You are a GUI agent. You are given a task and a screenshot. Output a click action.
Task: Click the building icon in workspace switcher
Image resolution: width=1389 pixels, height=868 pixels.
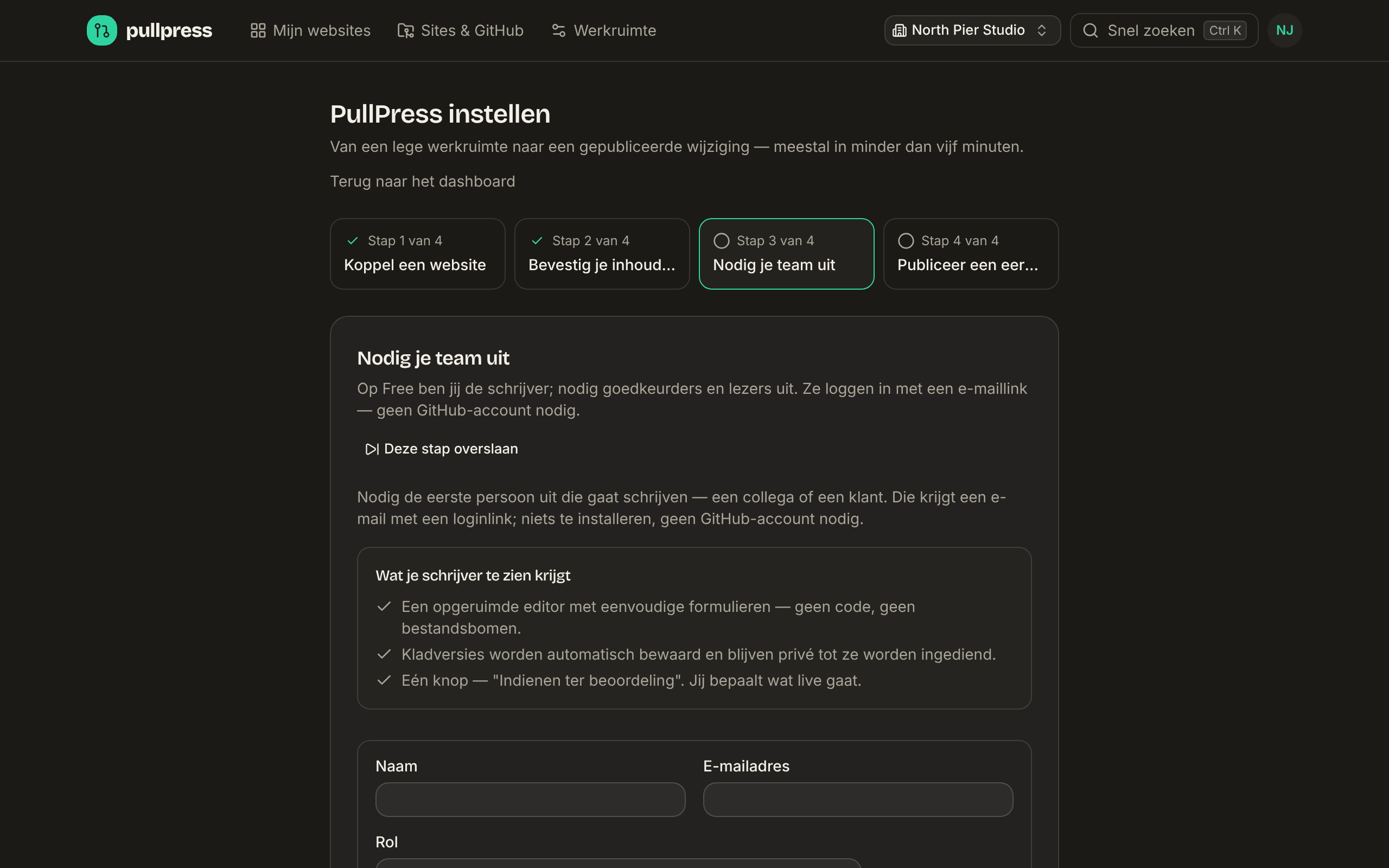(x=900, y=30)
